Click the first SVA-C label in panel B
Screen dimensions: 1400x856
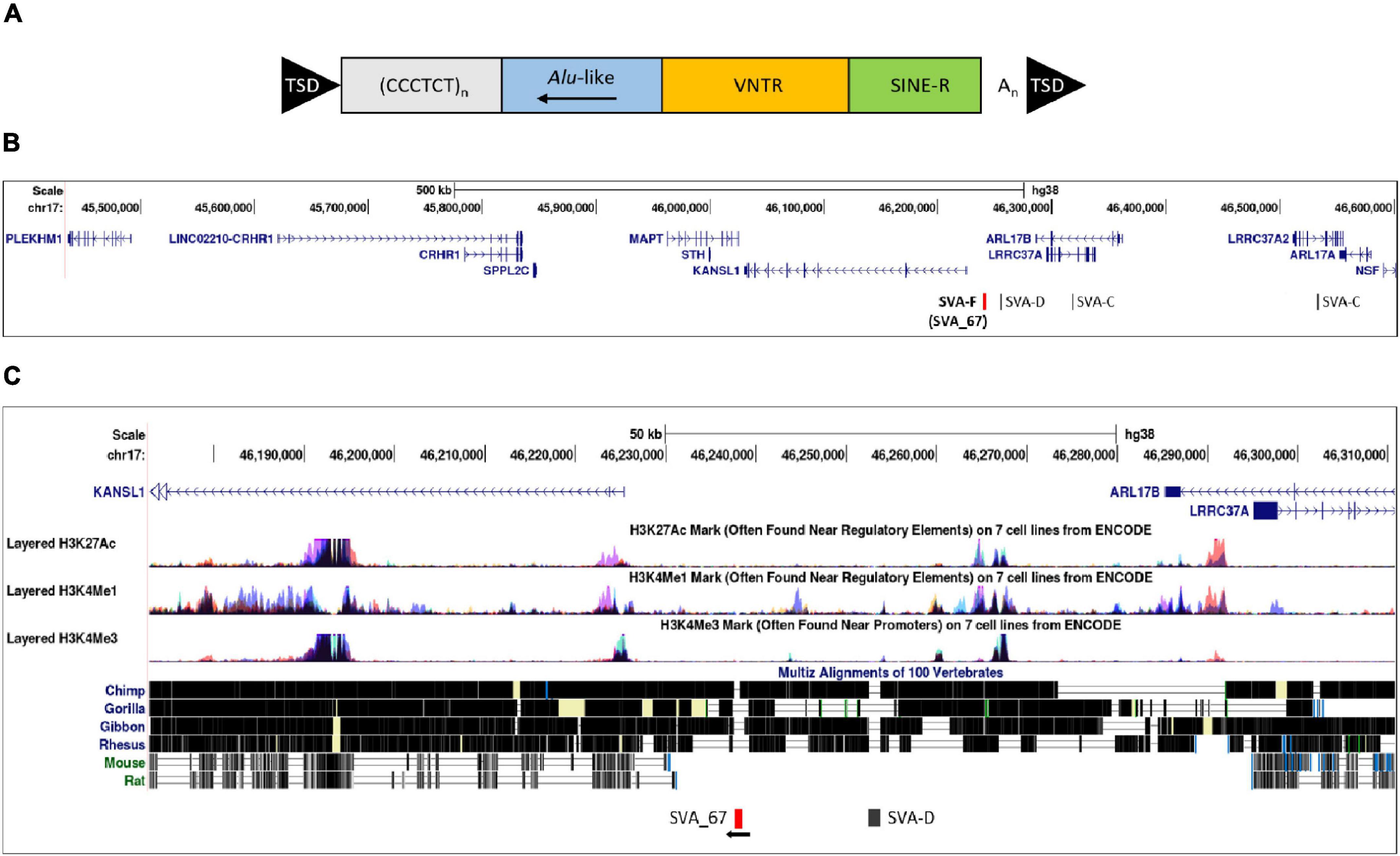coord(1096,302)
